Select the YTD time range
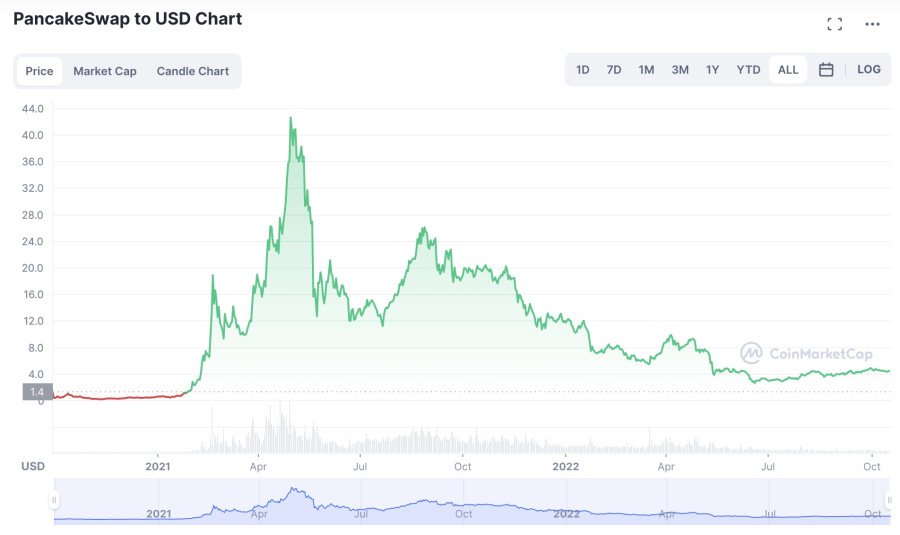This screenshot has height=535, width=900. point(748,70)
